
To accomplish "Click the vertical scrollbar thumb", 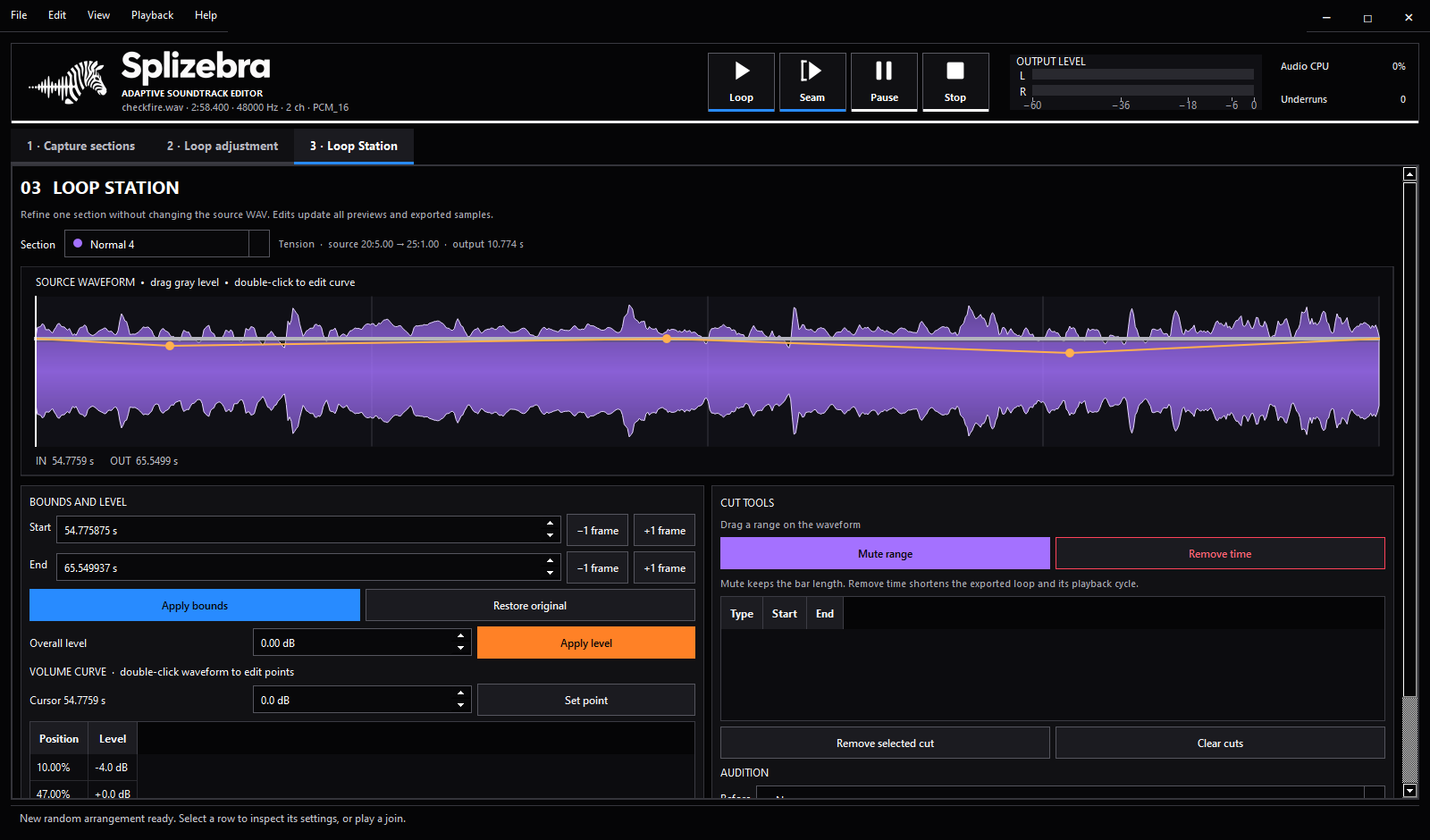I will coord(1410,440).
